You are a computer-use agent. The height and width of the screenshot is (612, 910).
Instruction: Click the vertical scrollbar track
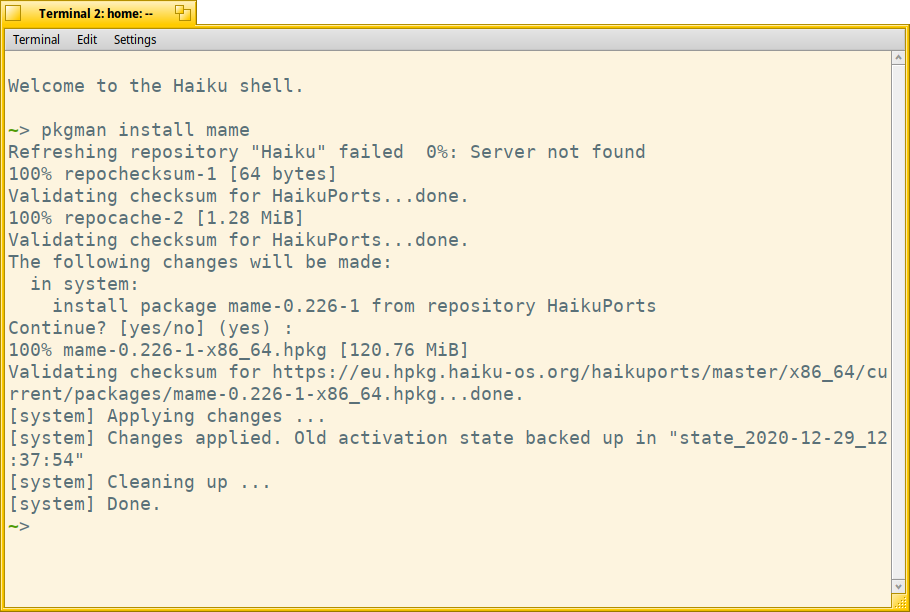[898, 322]
